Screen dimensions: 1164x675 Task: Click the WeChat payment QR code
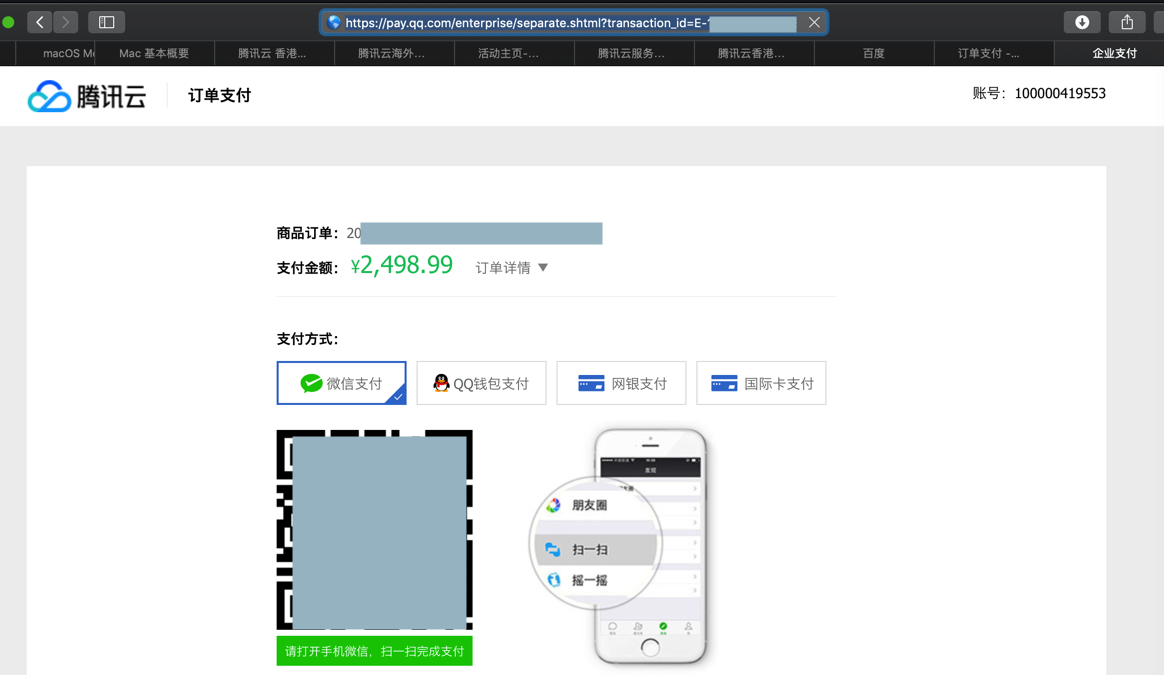tap(374, 529)
